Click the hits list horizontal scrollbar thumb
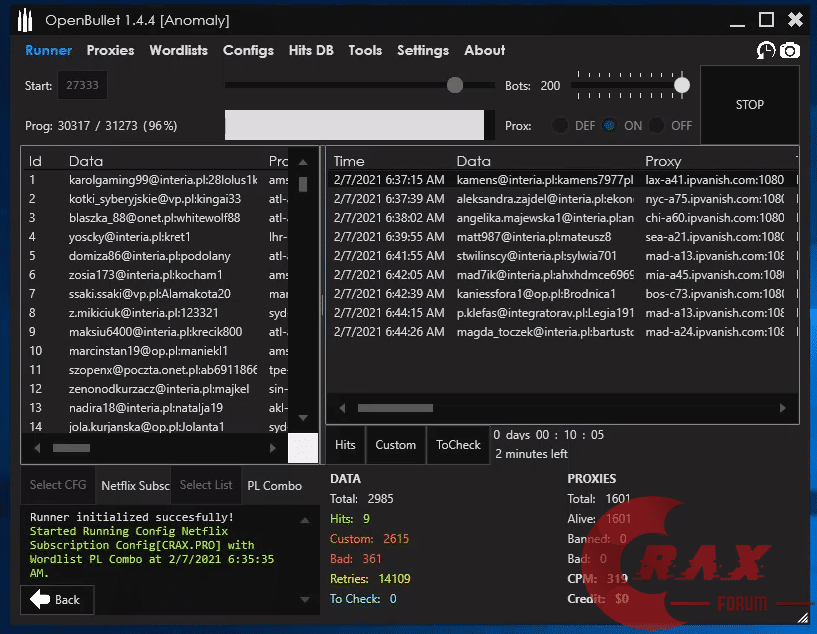This screenshot has width=817, height=634. 395,408
